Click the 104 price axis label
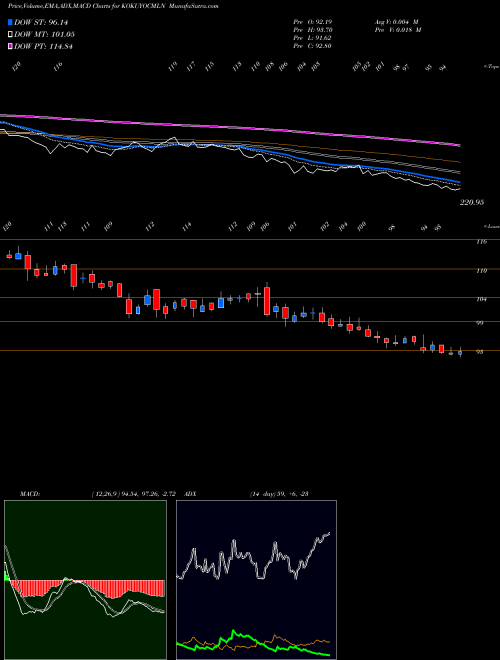Viewport: 500px width, 660px height. click(482, 299)
